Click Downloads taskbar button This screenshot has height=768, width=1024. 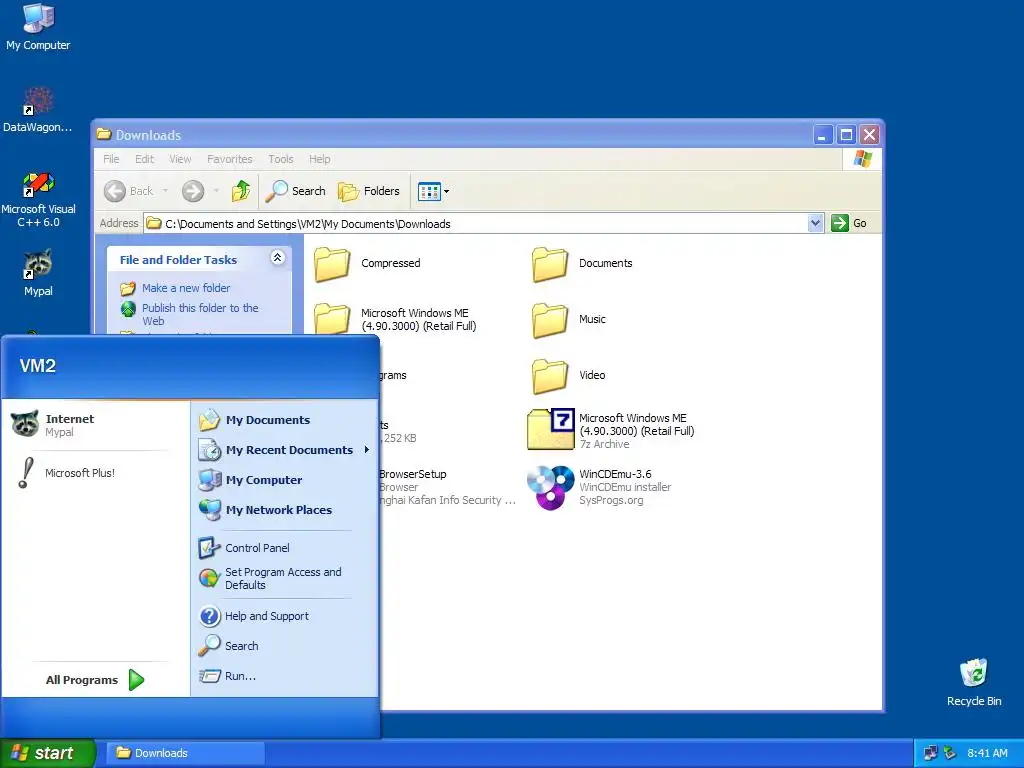(x=185, y=753)
